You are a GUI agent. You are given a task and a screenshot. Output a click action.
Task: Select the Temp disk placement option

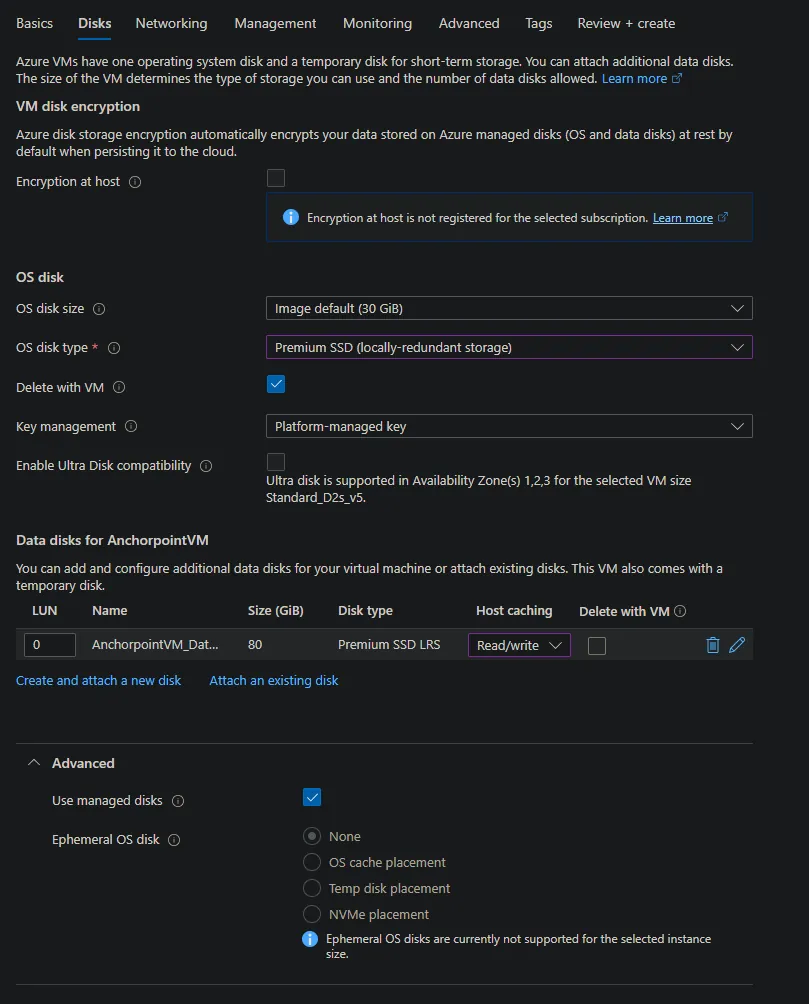tap(311, 888)
